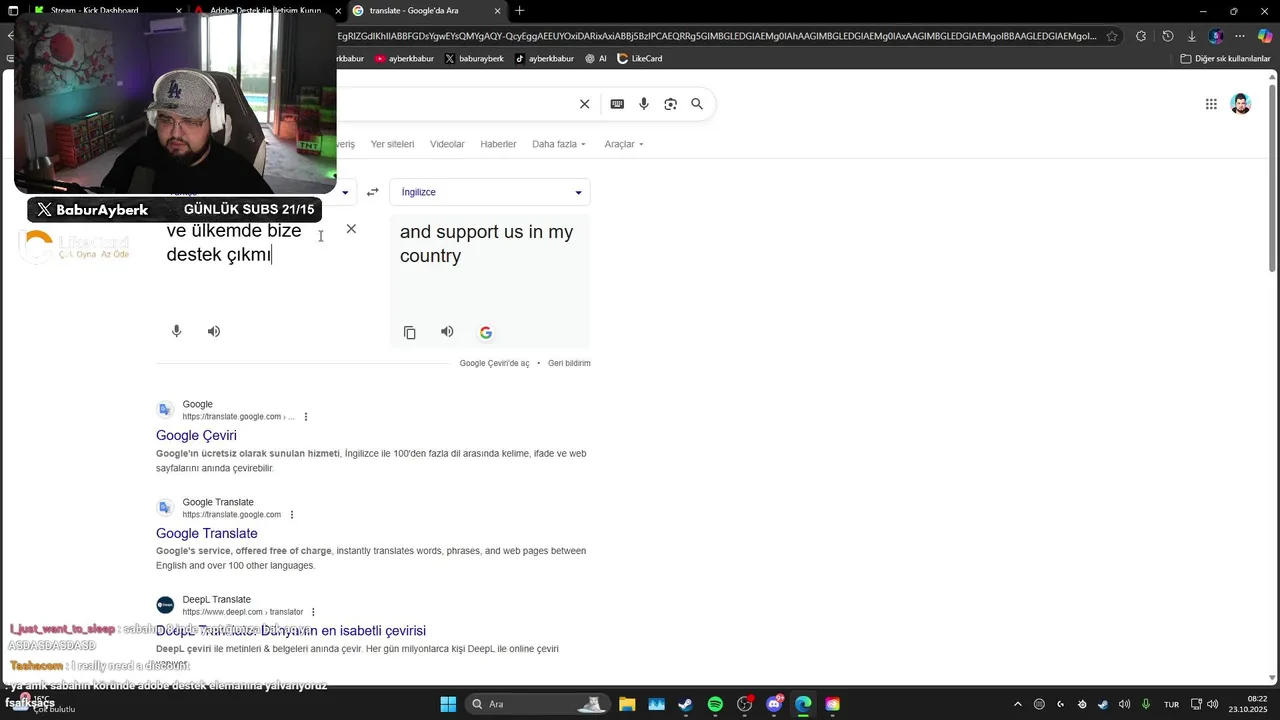Switch to the Haberler tab
The width and height of the screenshot is (1280, 720).
498,144
